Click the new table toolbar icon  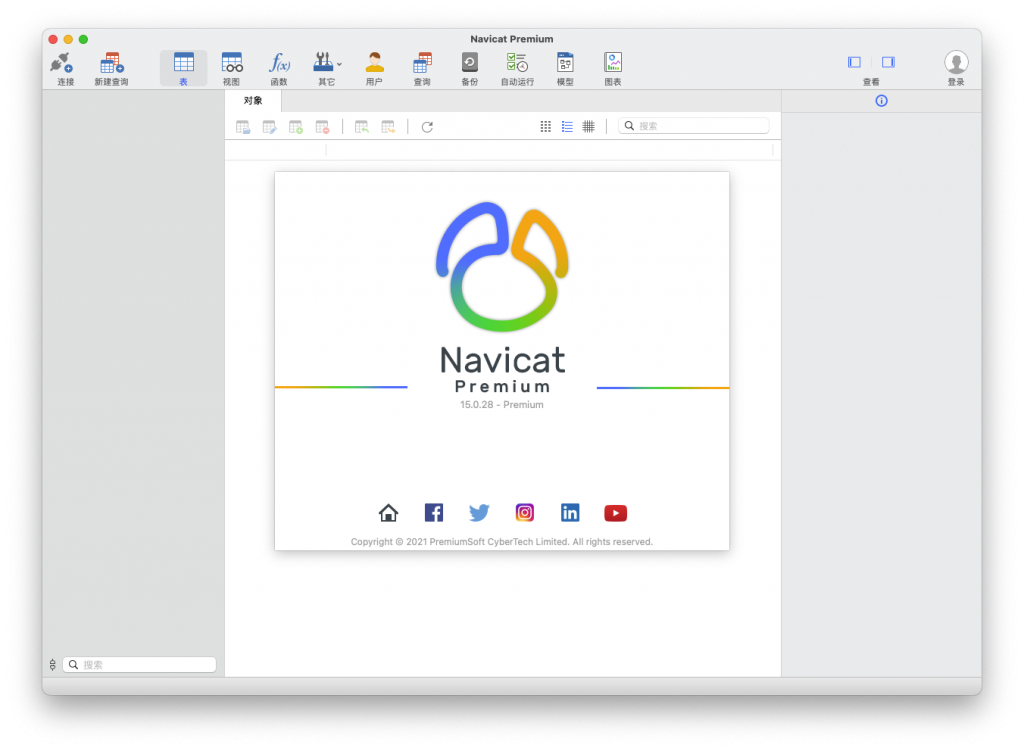point(296,127)
